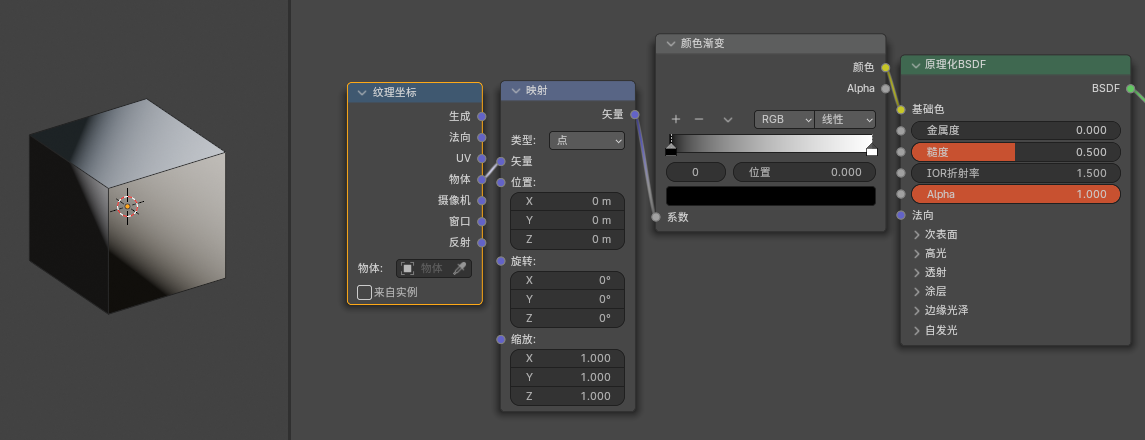Click the BSDF output socket
Screen dimensions: 1145x440
tap(1131, 88)
